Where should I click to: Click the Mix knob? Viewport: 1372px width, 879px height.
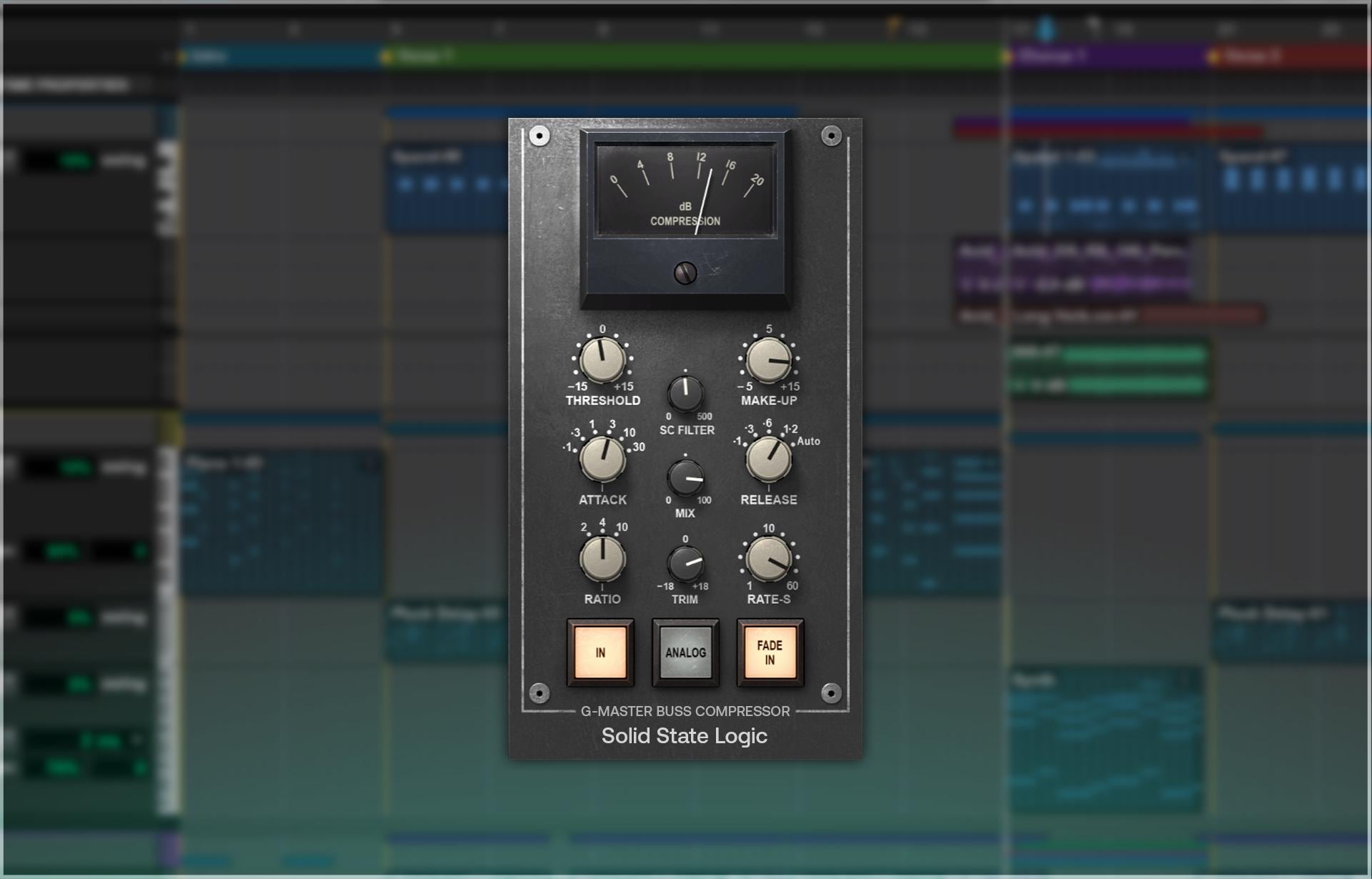[685, 478]
